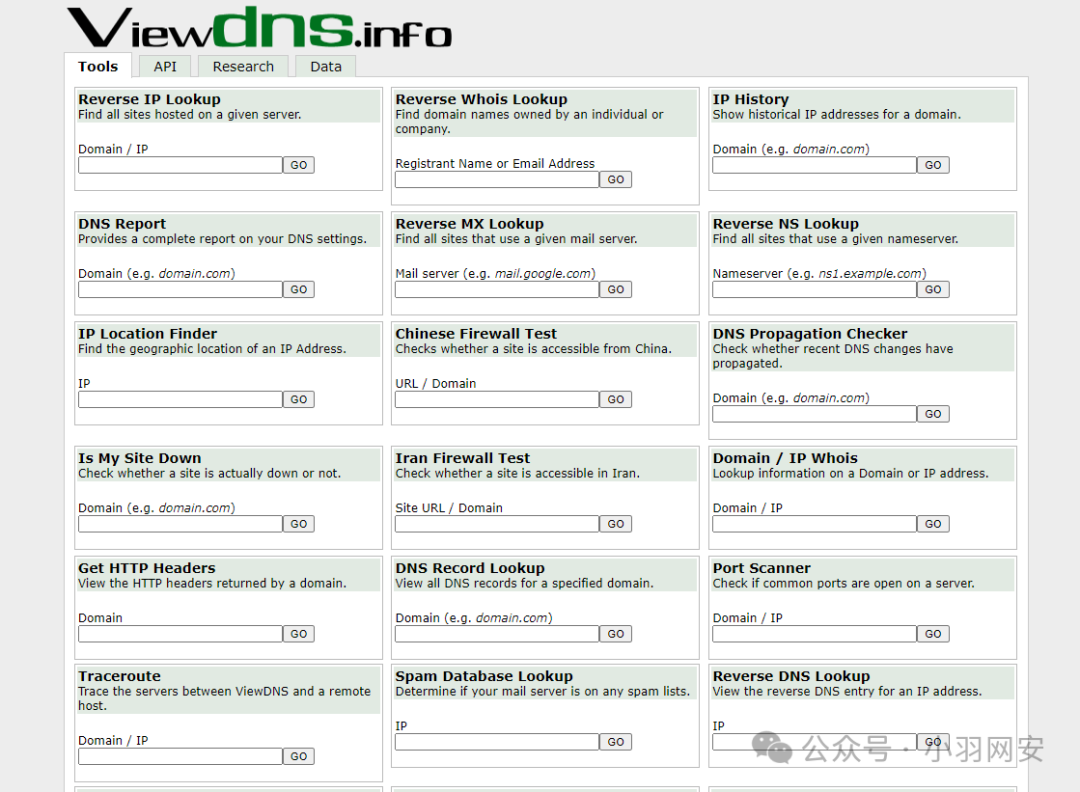Click the Domain / IP Whois heading
The image size is (1080, 792).
(x=785, y=458)
